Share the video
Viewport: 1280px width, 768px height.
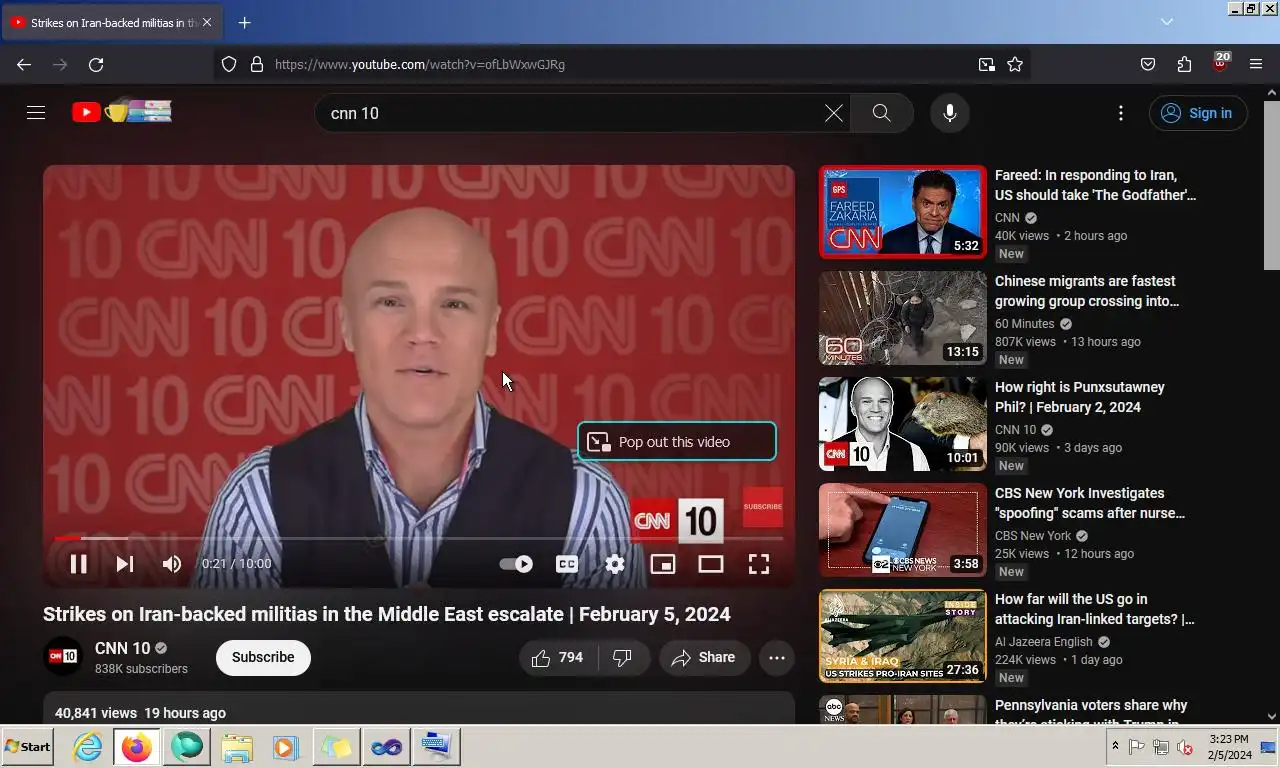tap(704, 657)
